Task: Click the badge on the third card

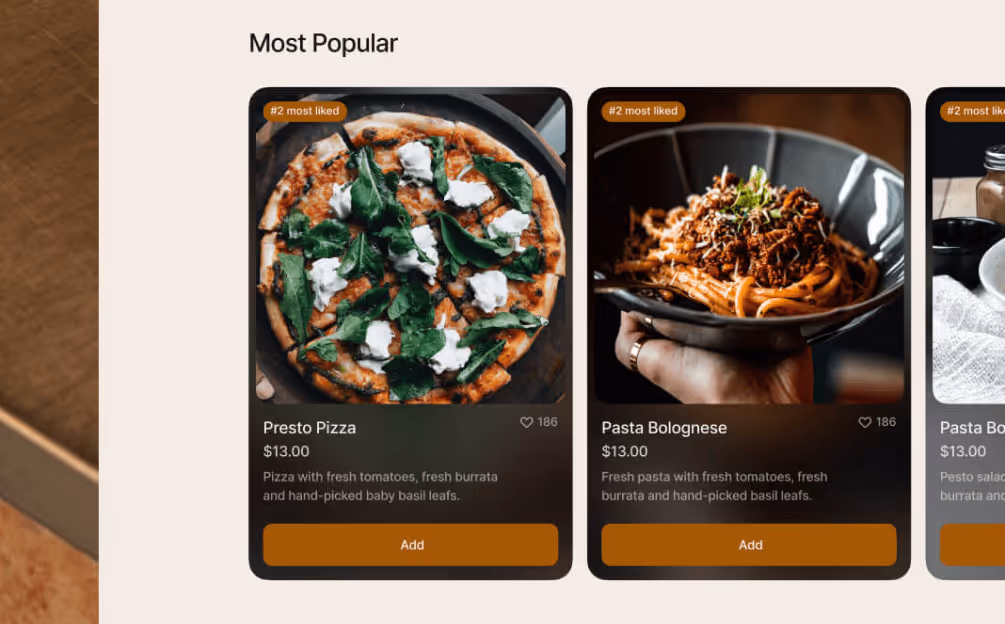Action: point(972,111)
